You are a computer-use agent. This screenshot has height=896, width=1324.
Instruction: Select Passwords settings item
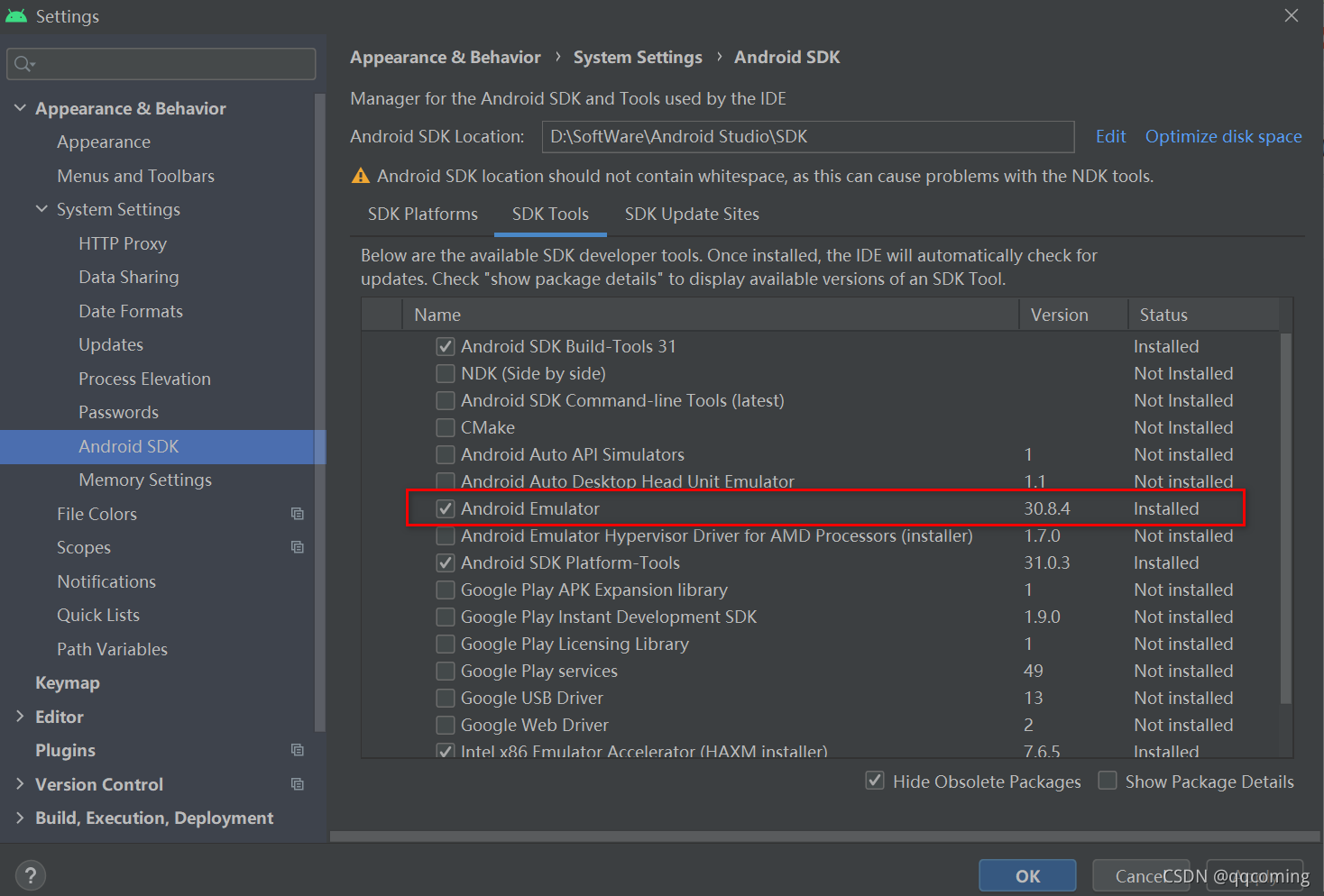118,412
